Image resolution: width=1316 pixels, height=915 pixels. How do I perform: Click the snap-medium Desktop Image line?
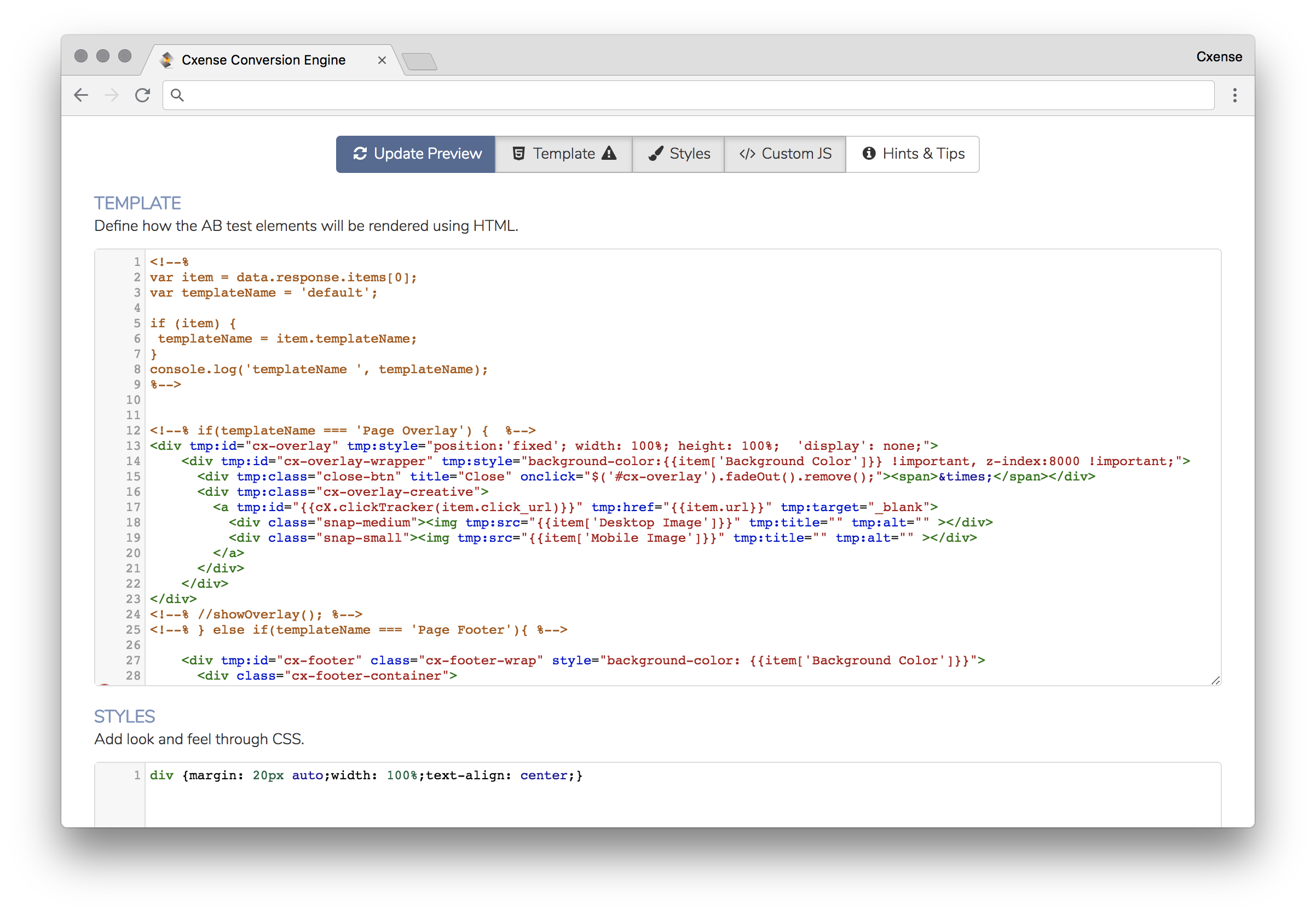click(610, 523)
